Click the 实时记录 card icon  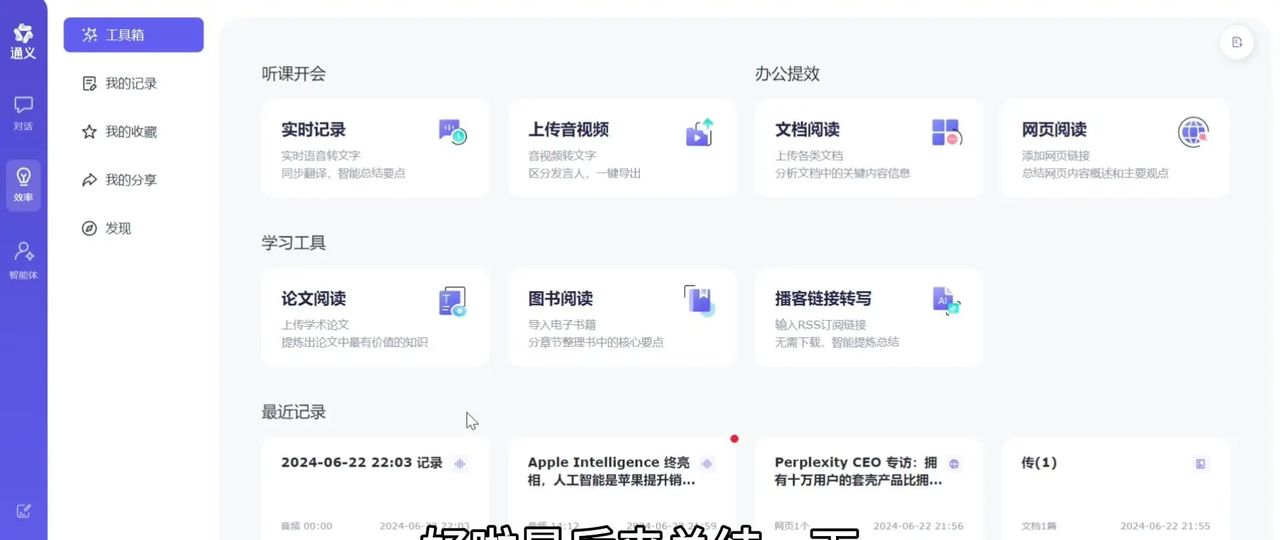click(x=452, y=131)
